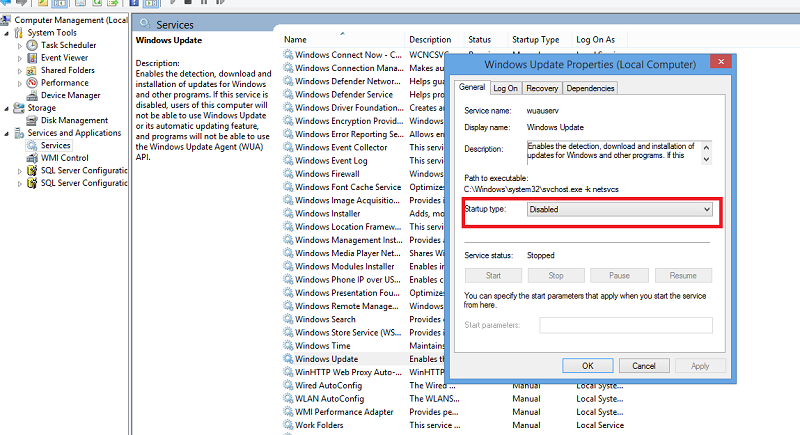The height and width of the screenshot is (435, 800).
Task: Select the Event Viewer icon in tree
Action: pyautogui.click(x=32, y=58)
